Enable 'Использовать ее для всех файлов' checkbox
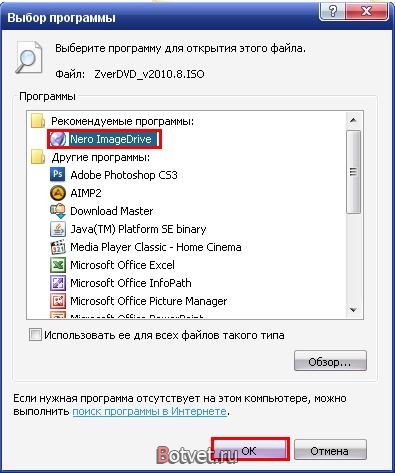 [x=35, y=335]
